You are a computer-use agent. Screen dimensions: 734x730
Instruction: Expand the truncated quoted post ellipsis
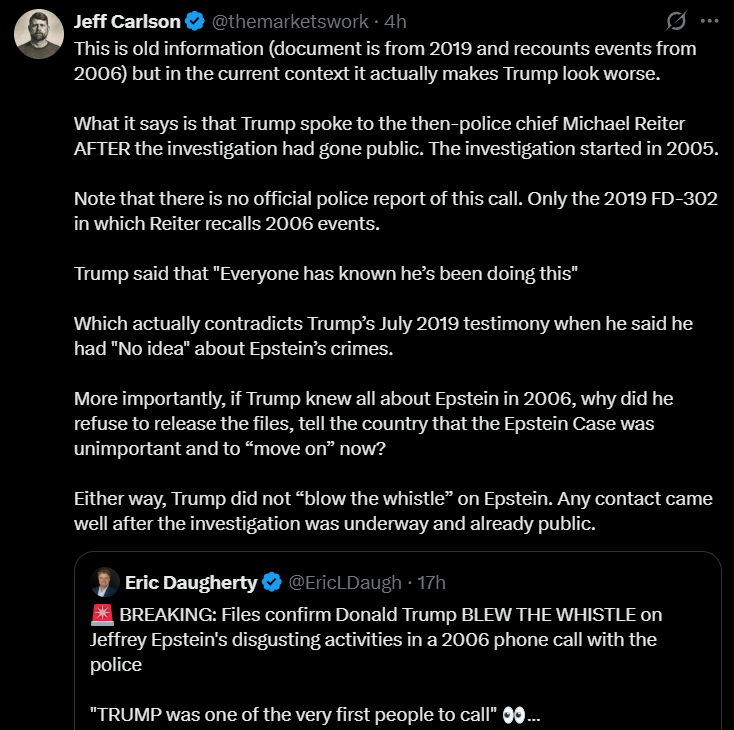(x=534, y=716)
